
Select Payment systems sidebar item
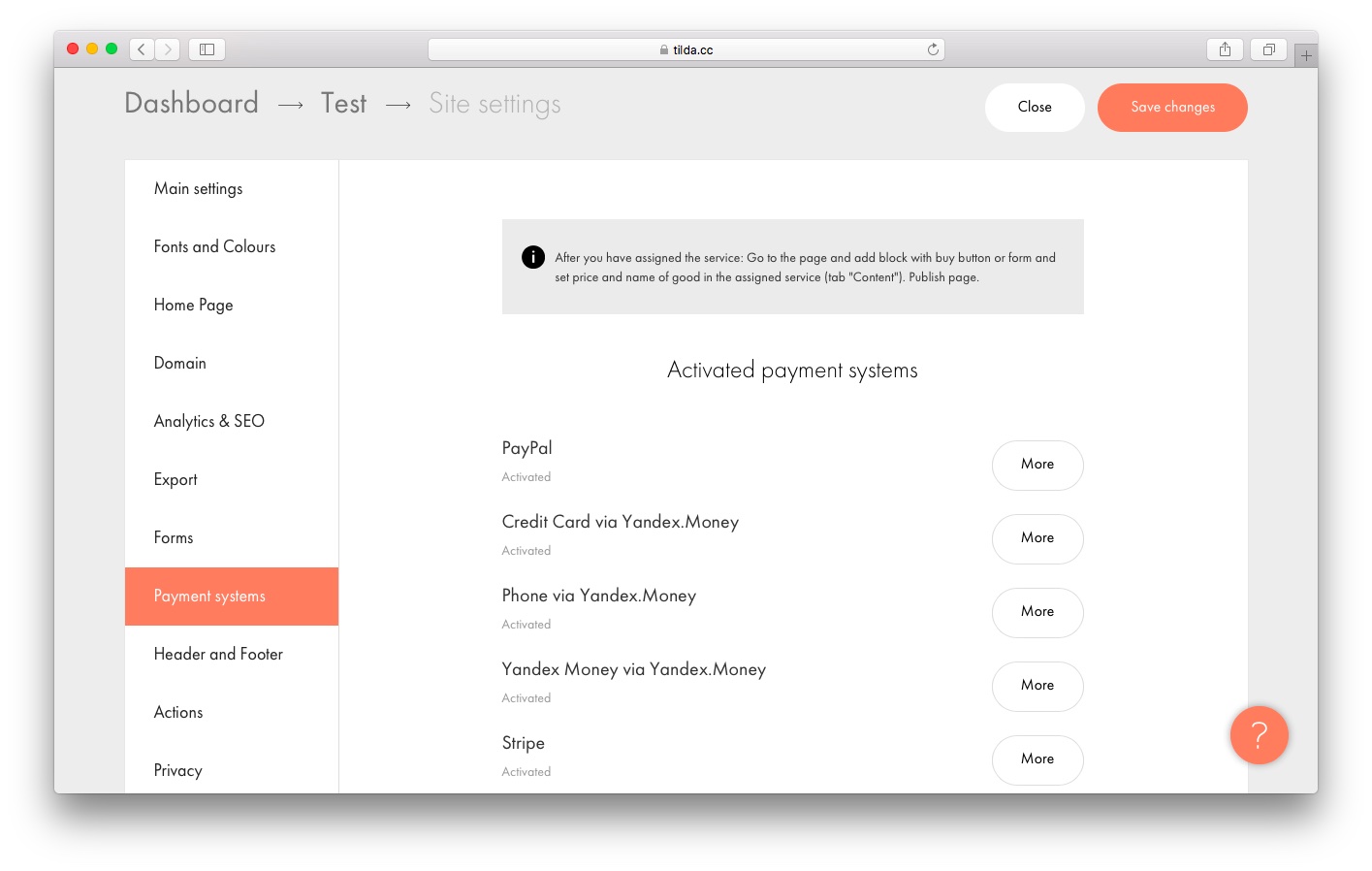tap(232, 597)
